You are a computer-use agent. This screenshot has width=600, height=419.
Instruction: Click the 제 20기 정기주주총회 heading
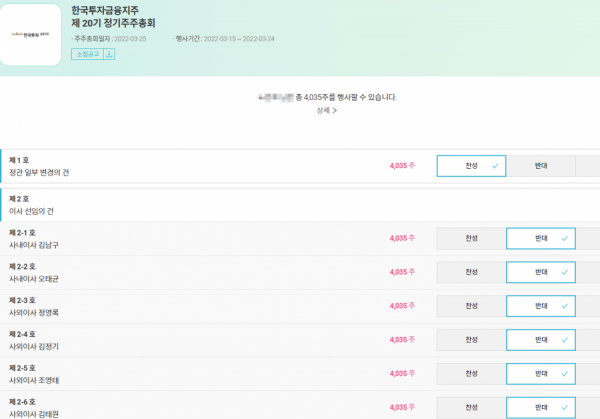[113, 23]
